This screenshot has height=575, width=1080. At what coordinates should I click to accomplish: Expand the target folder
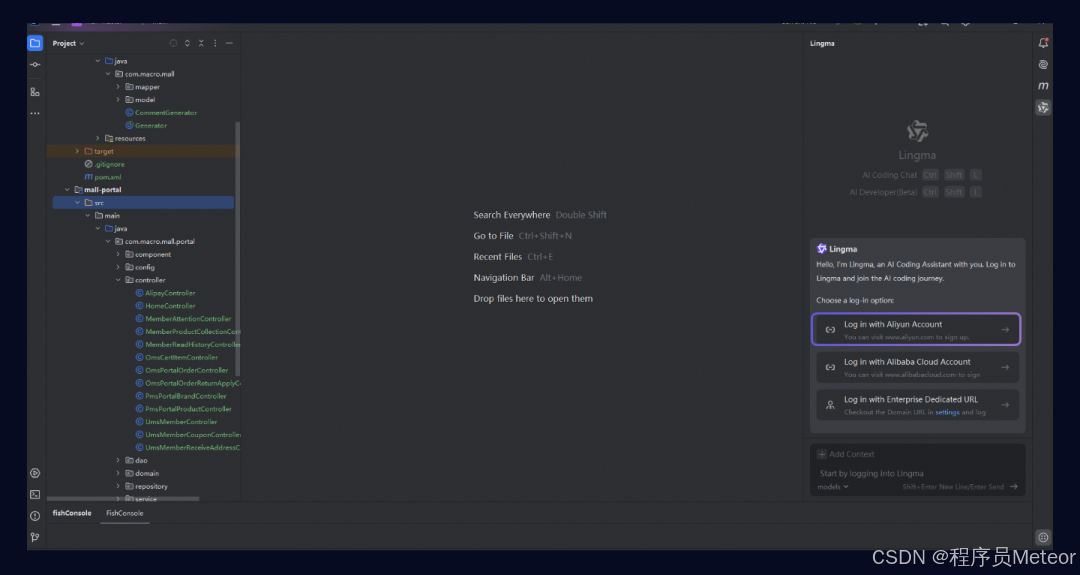click(x=77, y=151)
